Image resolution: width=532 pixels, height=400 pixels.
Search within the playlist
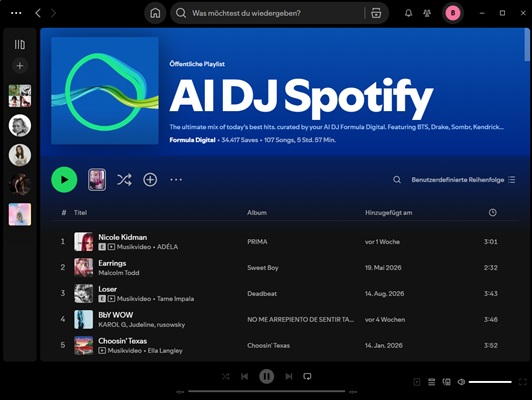[397, 179]
